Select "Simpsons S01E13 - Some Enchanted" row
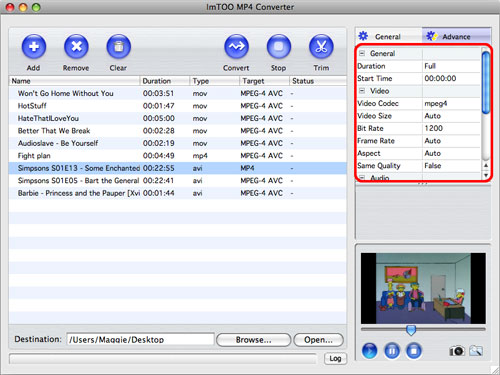The width and height of the screenshot is (500, 375). pyautogui.click(x=178, y=168)
